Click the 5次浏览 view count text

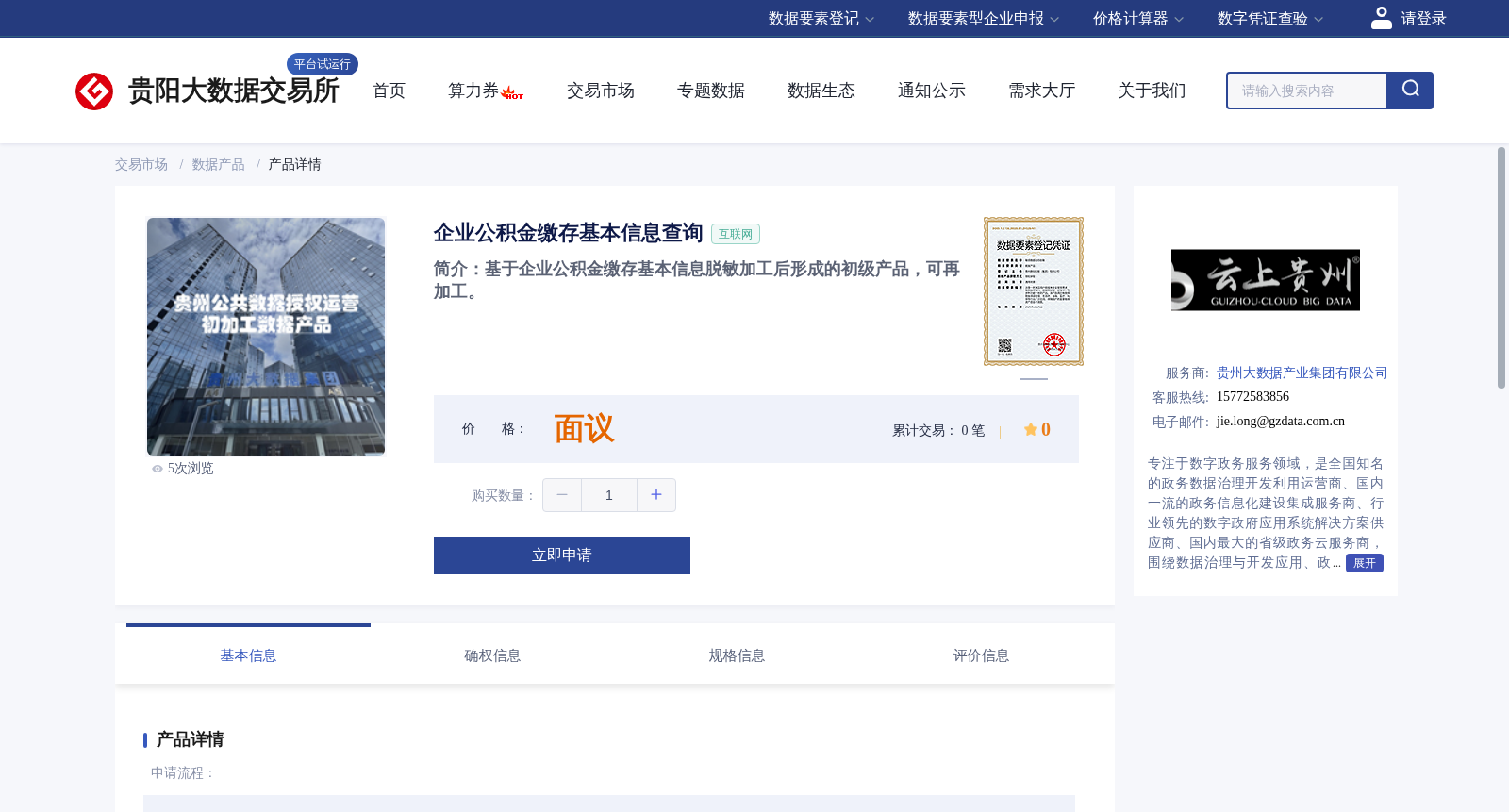tap(191, 469)
